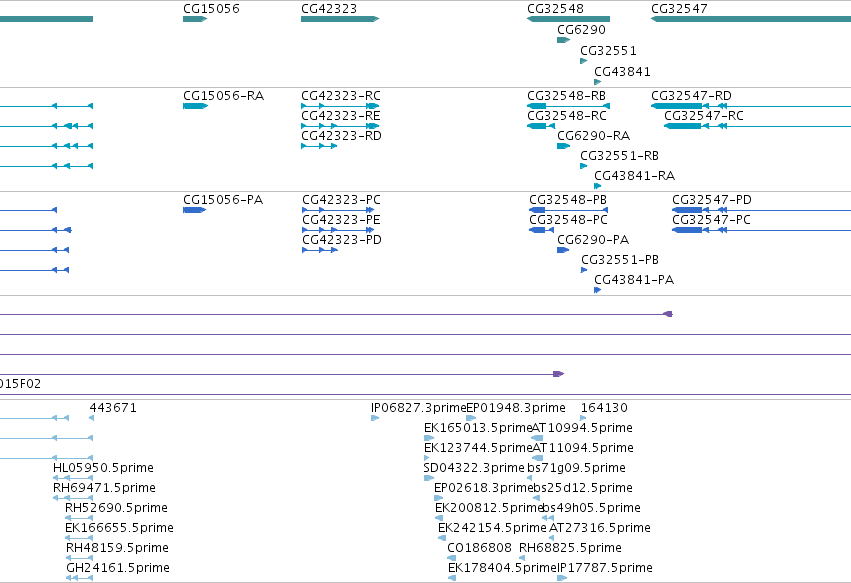Select transcript CG42323-RE
This screenshot has height=583, width=851.
pos(340,126)
